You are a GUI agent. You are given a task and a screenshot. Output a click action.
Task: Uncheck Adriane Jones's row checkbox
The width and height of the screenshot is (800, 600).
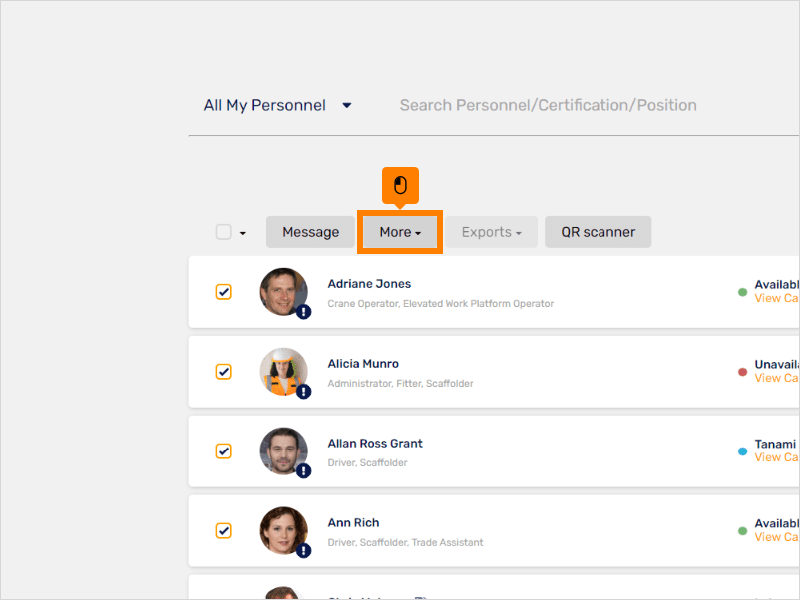point(223,291)
